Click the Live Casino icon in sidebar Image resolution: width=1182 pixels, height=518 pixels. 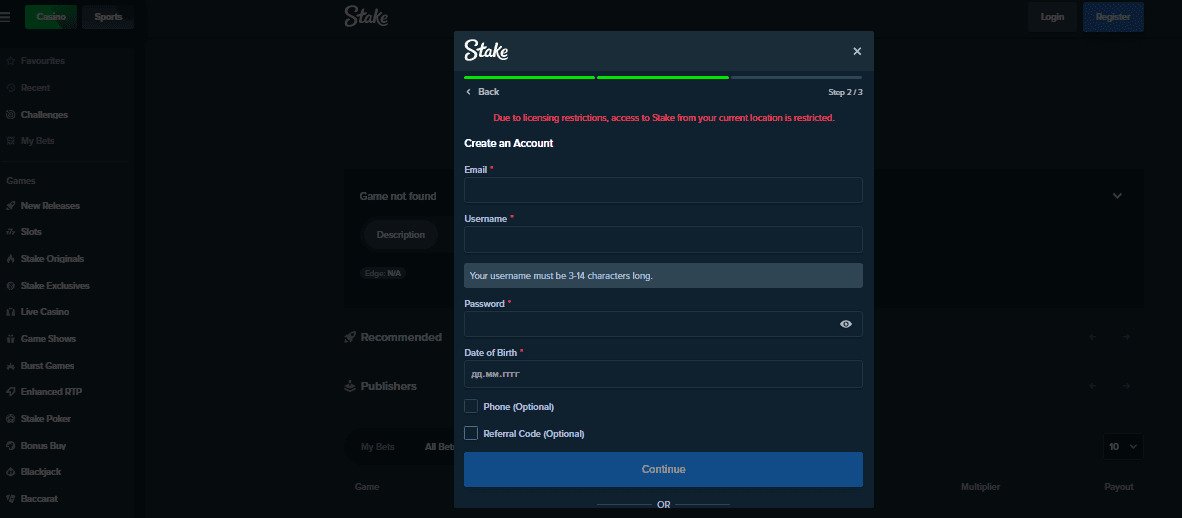tap(11, 312)
